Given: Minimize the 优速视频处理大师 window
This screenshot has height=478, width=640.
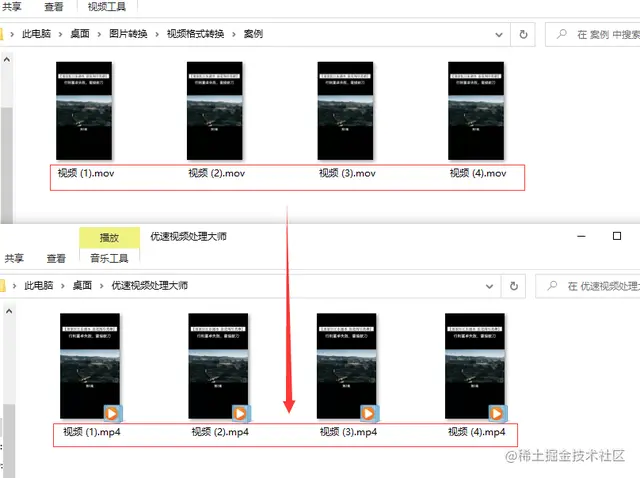Looking at the screenshot, I should pos(581,236).
